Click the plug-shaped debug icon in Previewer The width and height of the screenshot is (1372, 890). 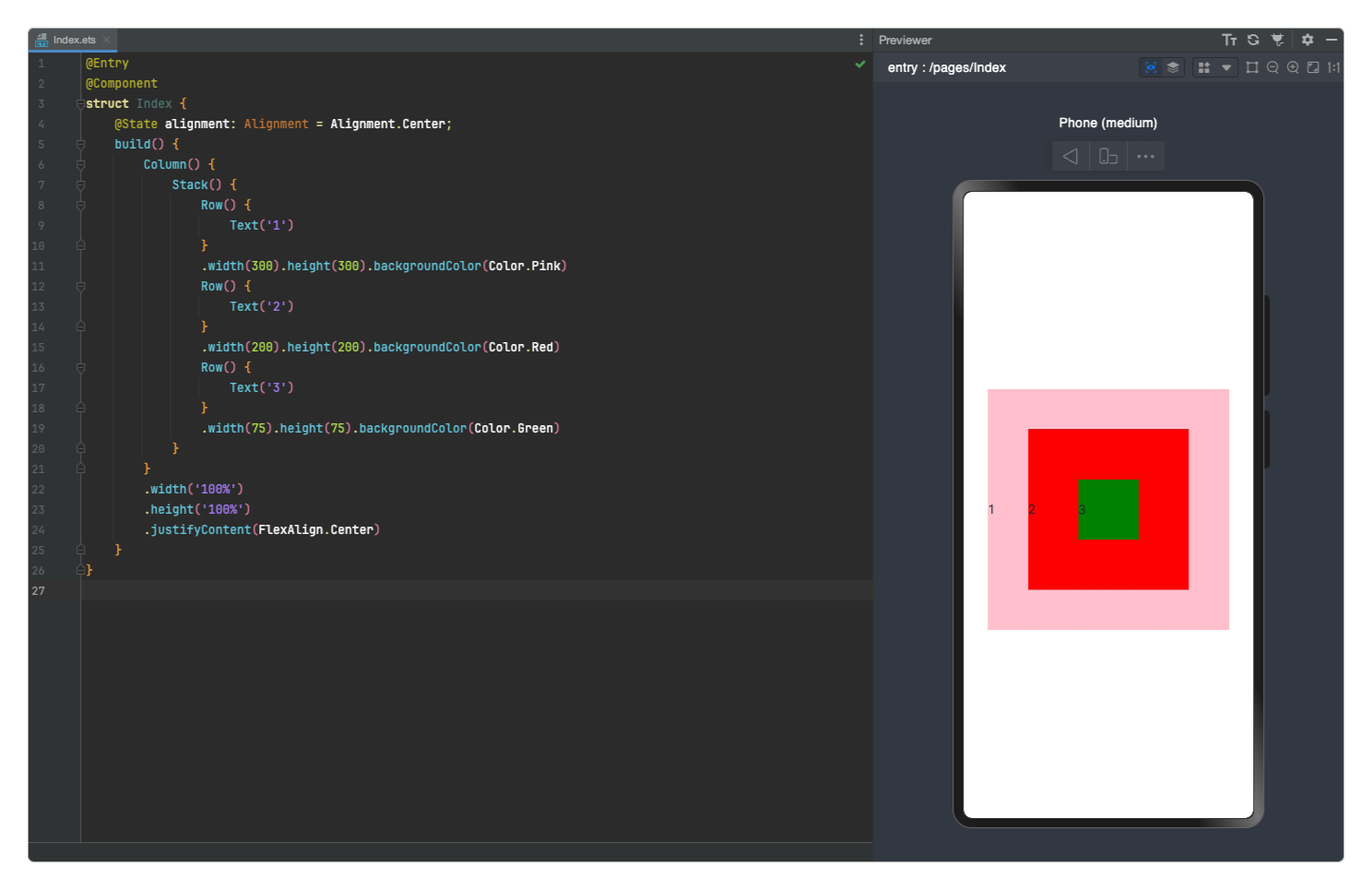click(x=1277, y=40)
